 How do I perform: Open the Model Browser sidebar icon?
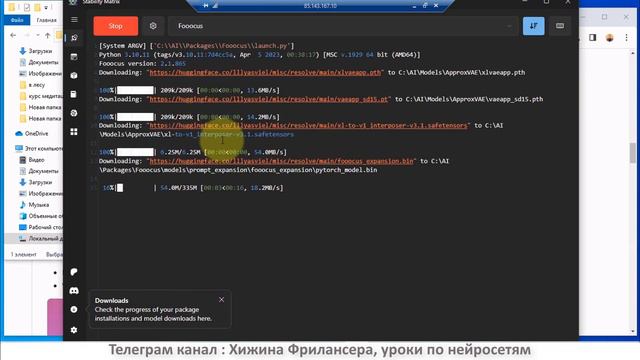click(x=74, y=113)
